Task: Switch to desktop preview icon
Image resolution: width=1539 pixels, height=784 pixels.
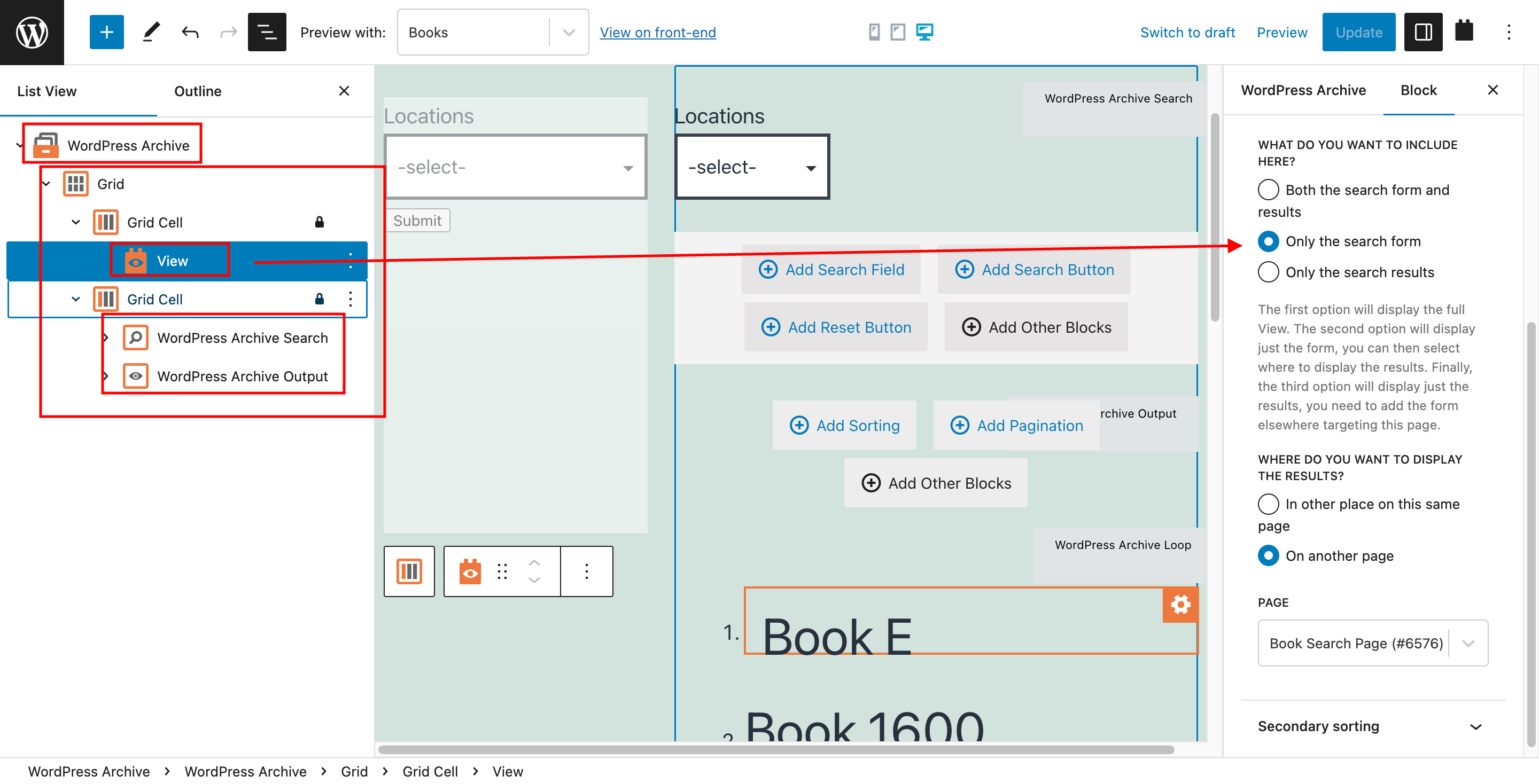Action: 924,32
